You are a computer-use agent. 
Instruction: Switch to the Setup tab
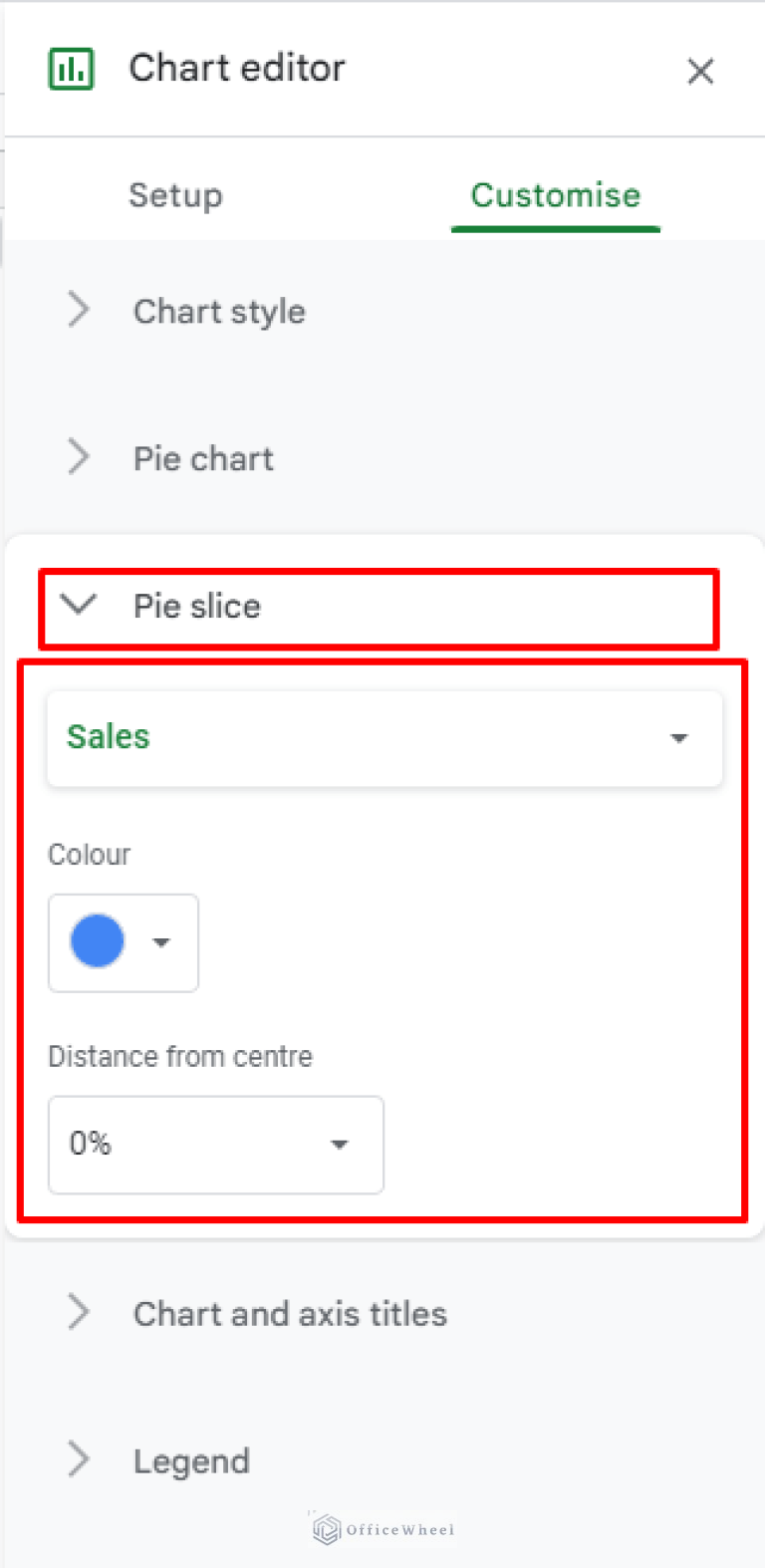click(x=175, y=195)
